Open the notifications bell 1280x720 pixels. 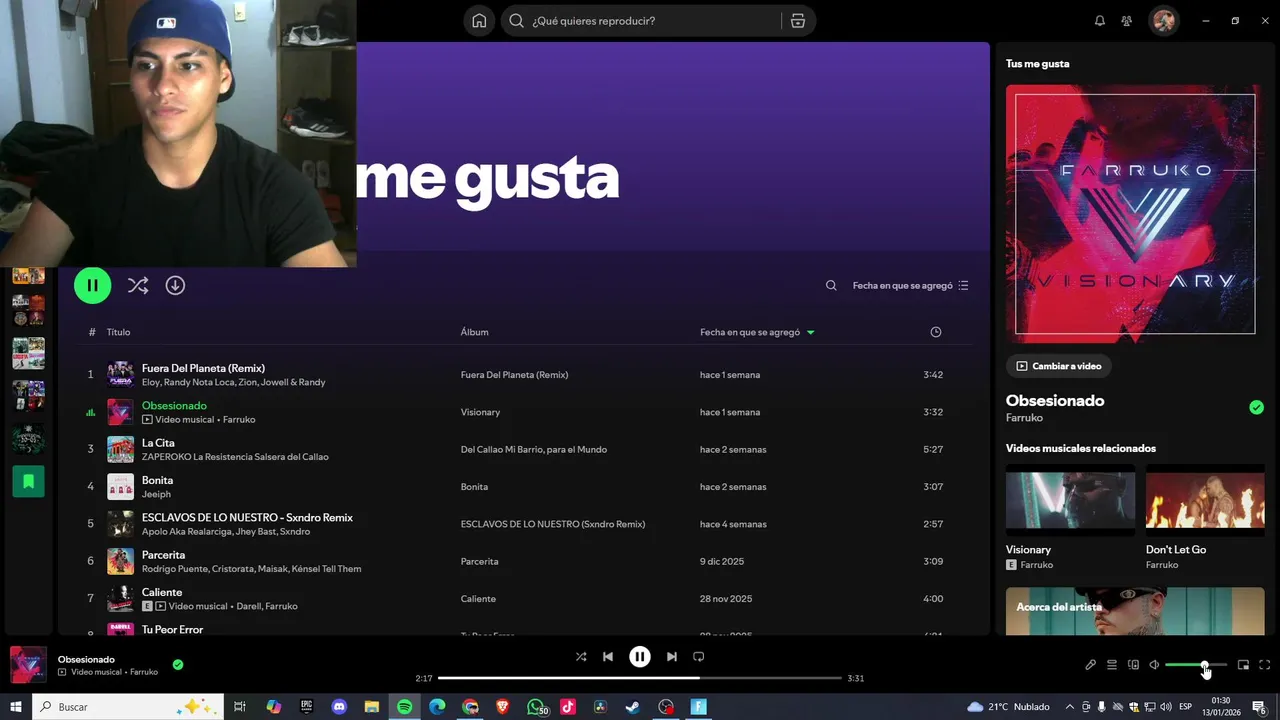(x=1100, y=21)
